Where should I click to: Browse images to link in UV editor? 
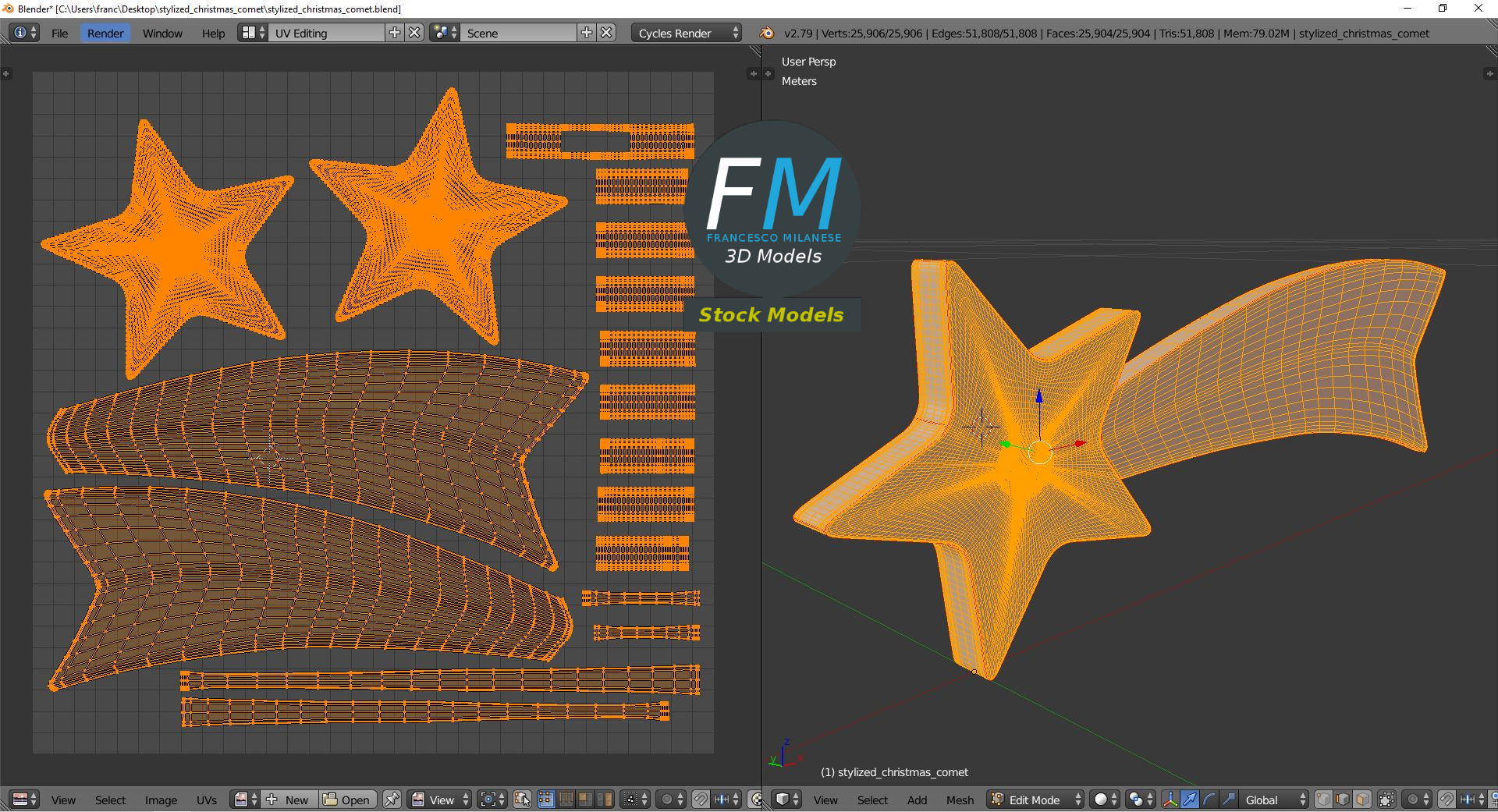pyautogui.click(x=245, y=800)
